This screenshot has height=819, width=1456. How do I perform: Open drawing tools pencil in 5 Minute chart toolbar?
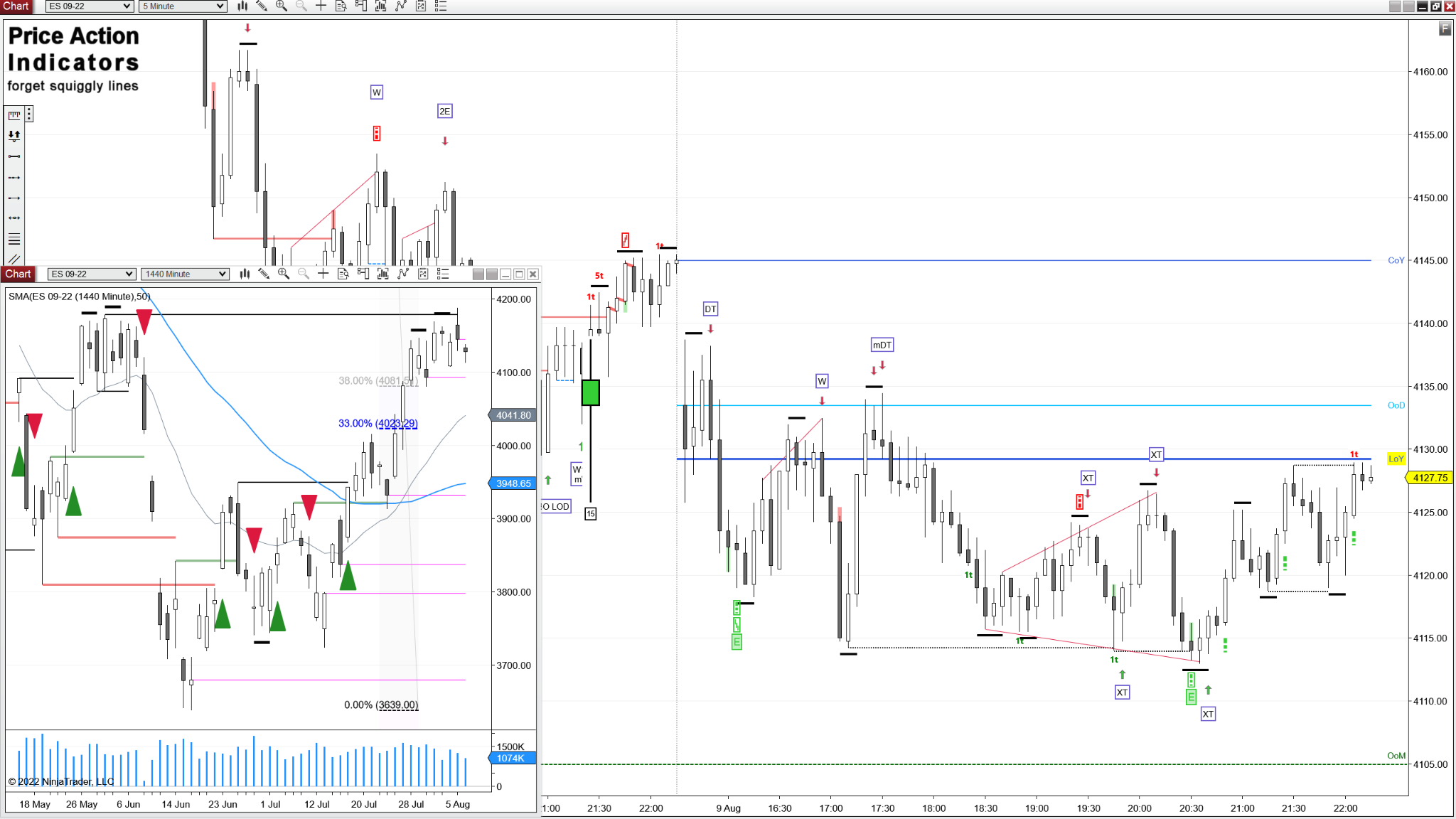(x=262, y=6)
